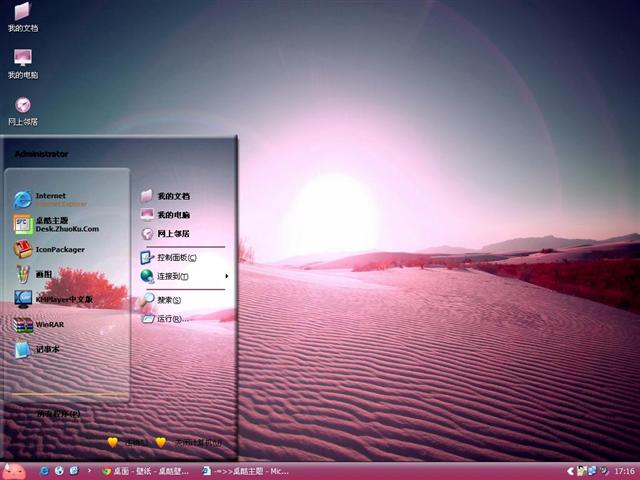Image resolution: width=640 pixels, height=480 pixels.
Task: Launch Internet Explorer quick launch icon
Action: tap(44, 471)
